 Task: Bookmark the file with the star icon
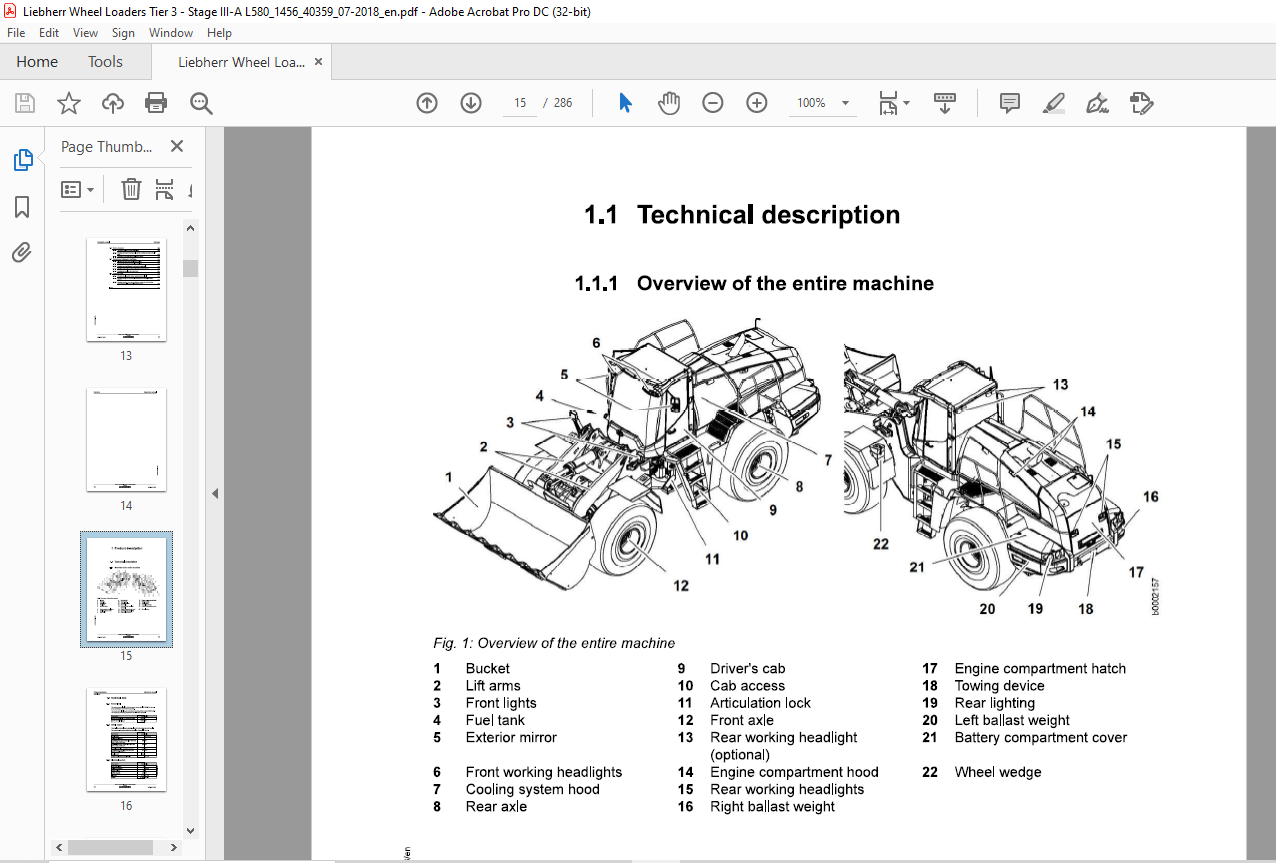pyautogui.click(x=68, y=103)
